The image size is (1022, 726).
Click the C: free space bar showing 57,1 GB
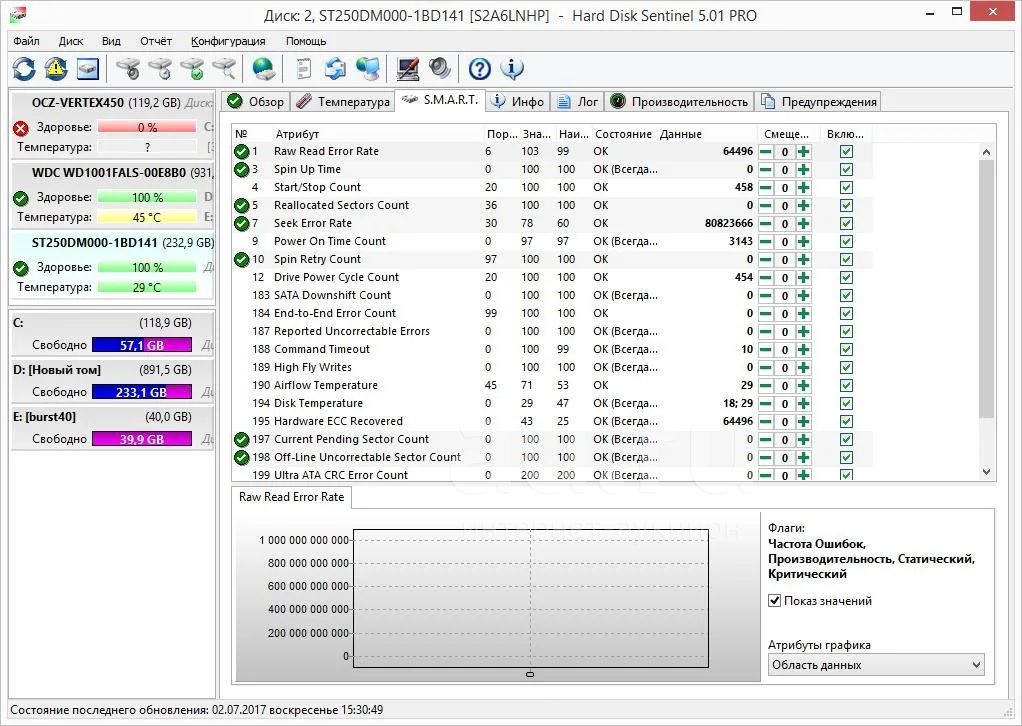[x=142, y=345]
